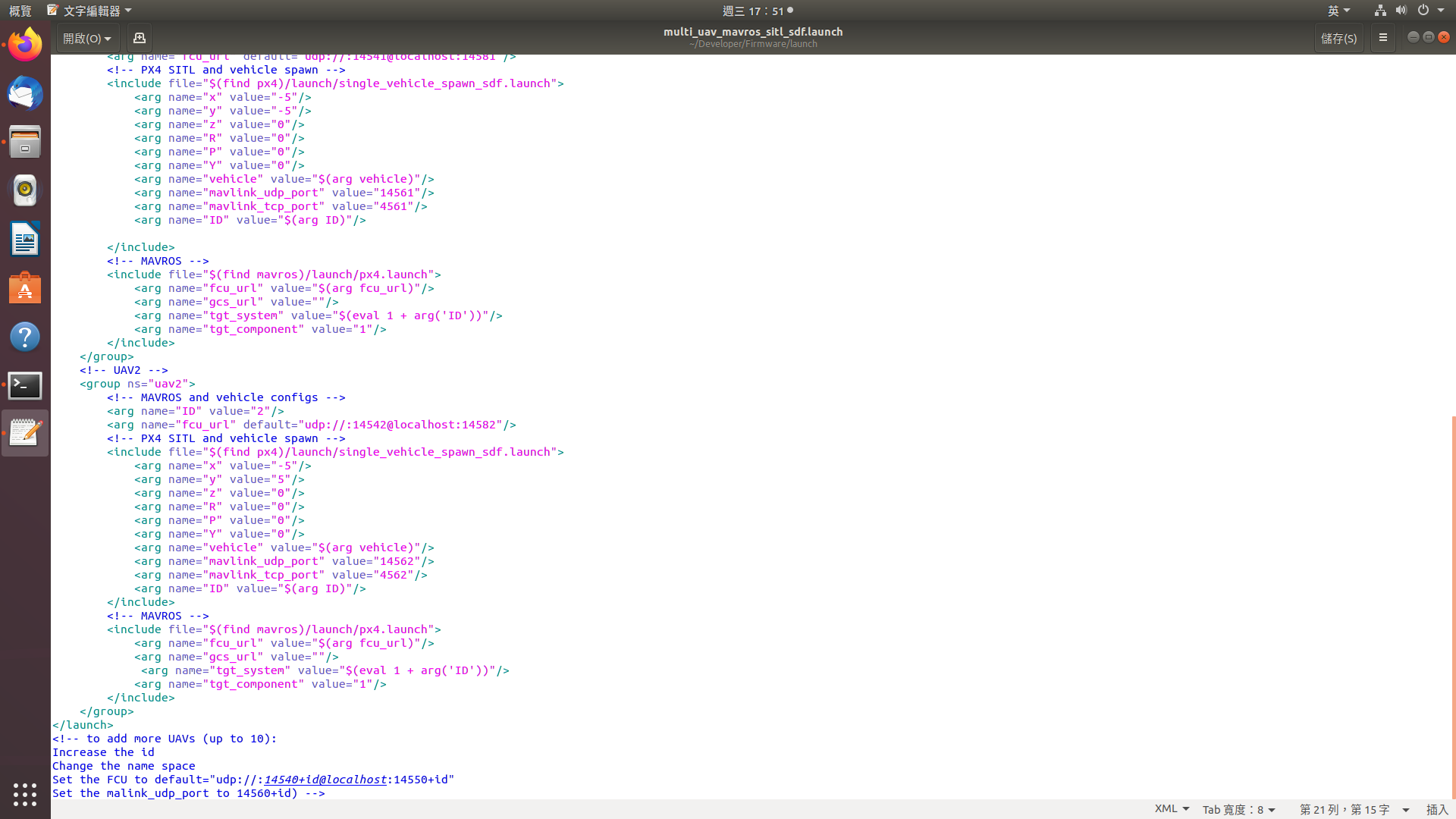Open the Text Editor app menu

[x=89, y=11]
